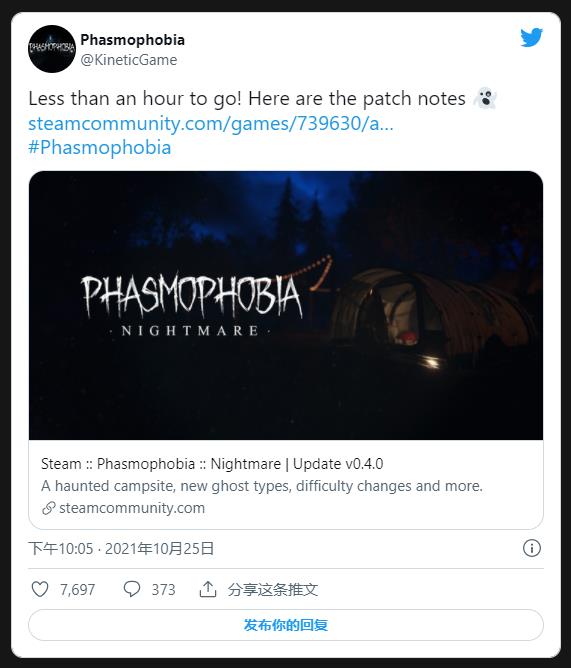The width and height of the screenshot is (571, 668).
Task: Open the Nightmare Update v0.4.0 card title
Action: 212,464
